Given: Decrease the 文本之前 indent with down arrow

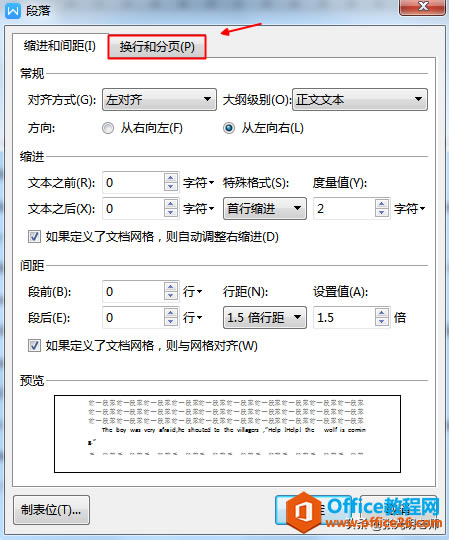Looking at the screenshot, I should (x=171, y=187).
